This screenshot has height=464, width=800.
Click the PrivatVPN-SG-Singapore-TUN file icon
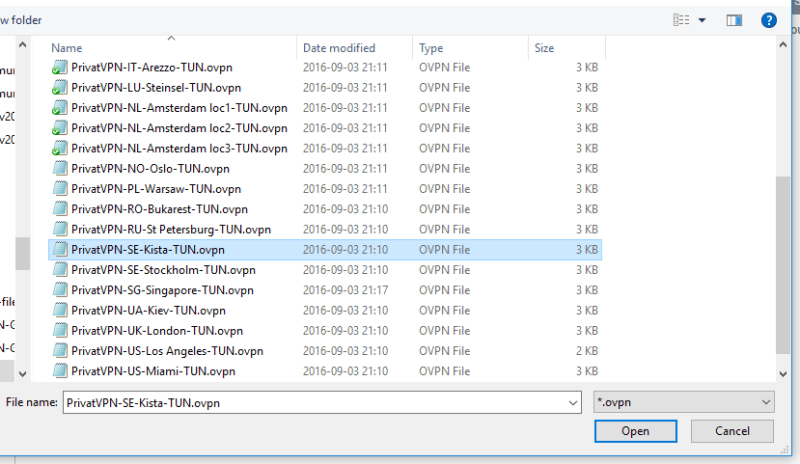[59, 290]
